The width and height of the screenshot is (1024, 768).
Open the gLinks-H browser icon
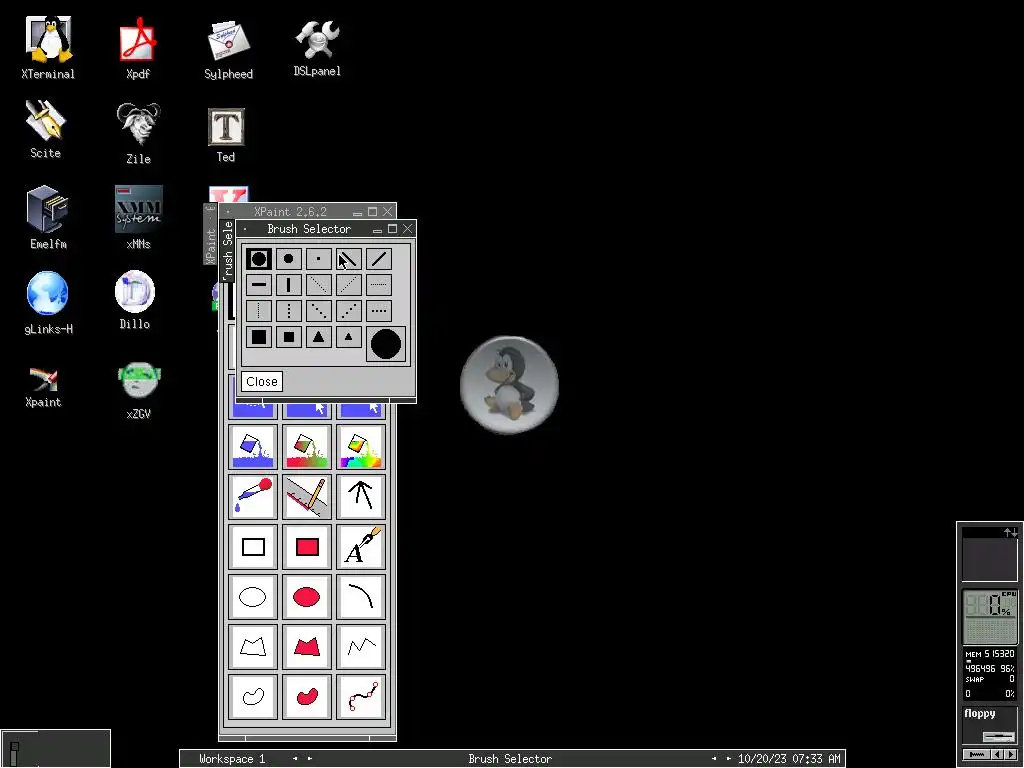tap(48, 303)
